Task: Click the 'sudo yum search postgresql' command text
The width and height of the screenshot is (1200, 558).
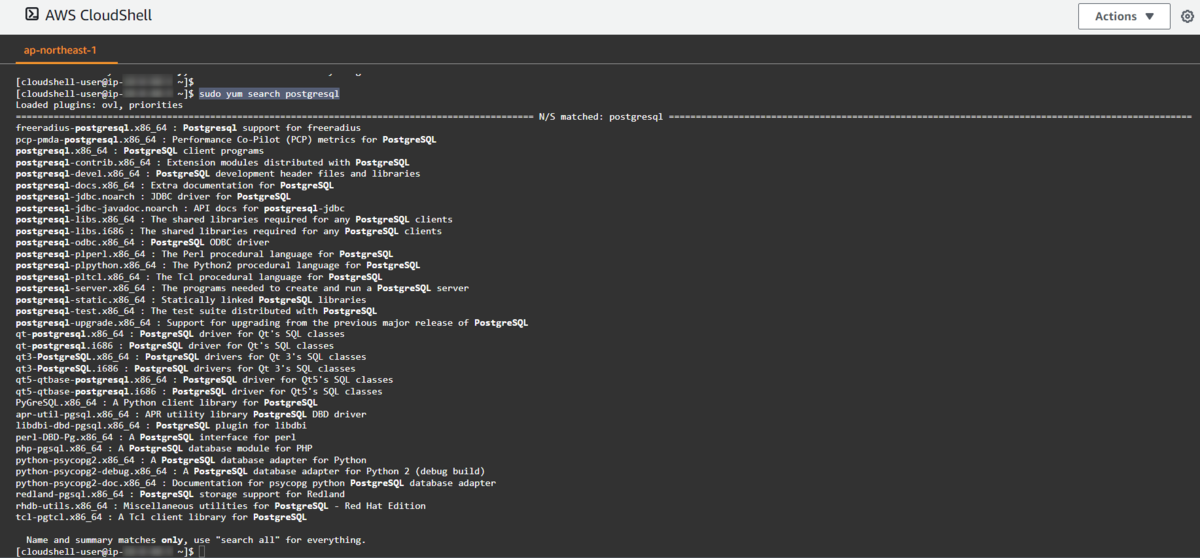Action: [270, 93]
